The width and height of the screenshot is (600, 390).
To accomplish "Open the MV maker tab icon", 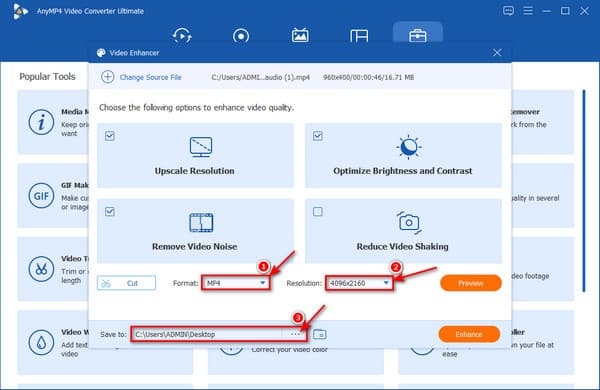I will pyautogui.click(x=300, y=35).
